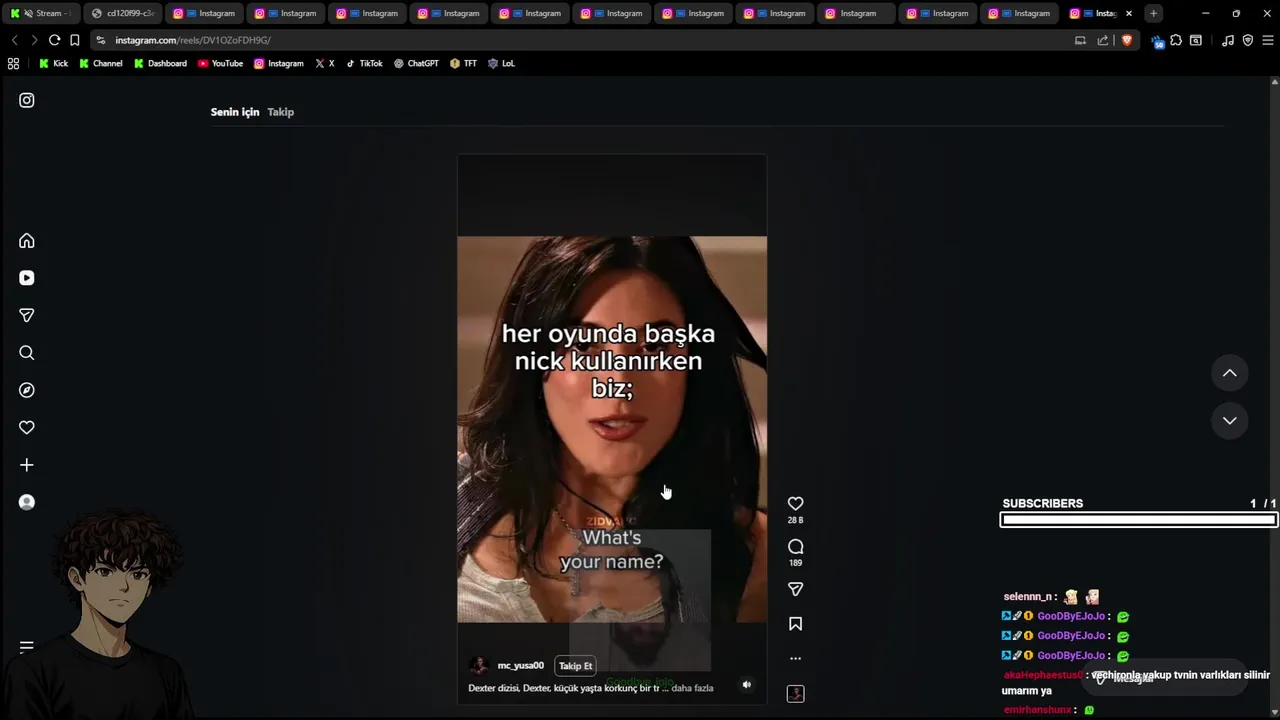Expand caption with daha fazla
Viewport: 1280px width, 720px height.
pyautogui.click(x=692, y=688)
